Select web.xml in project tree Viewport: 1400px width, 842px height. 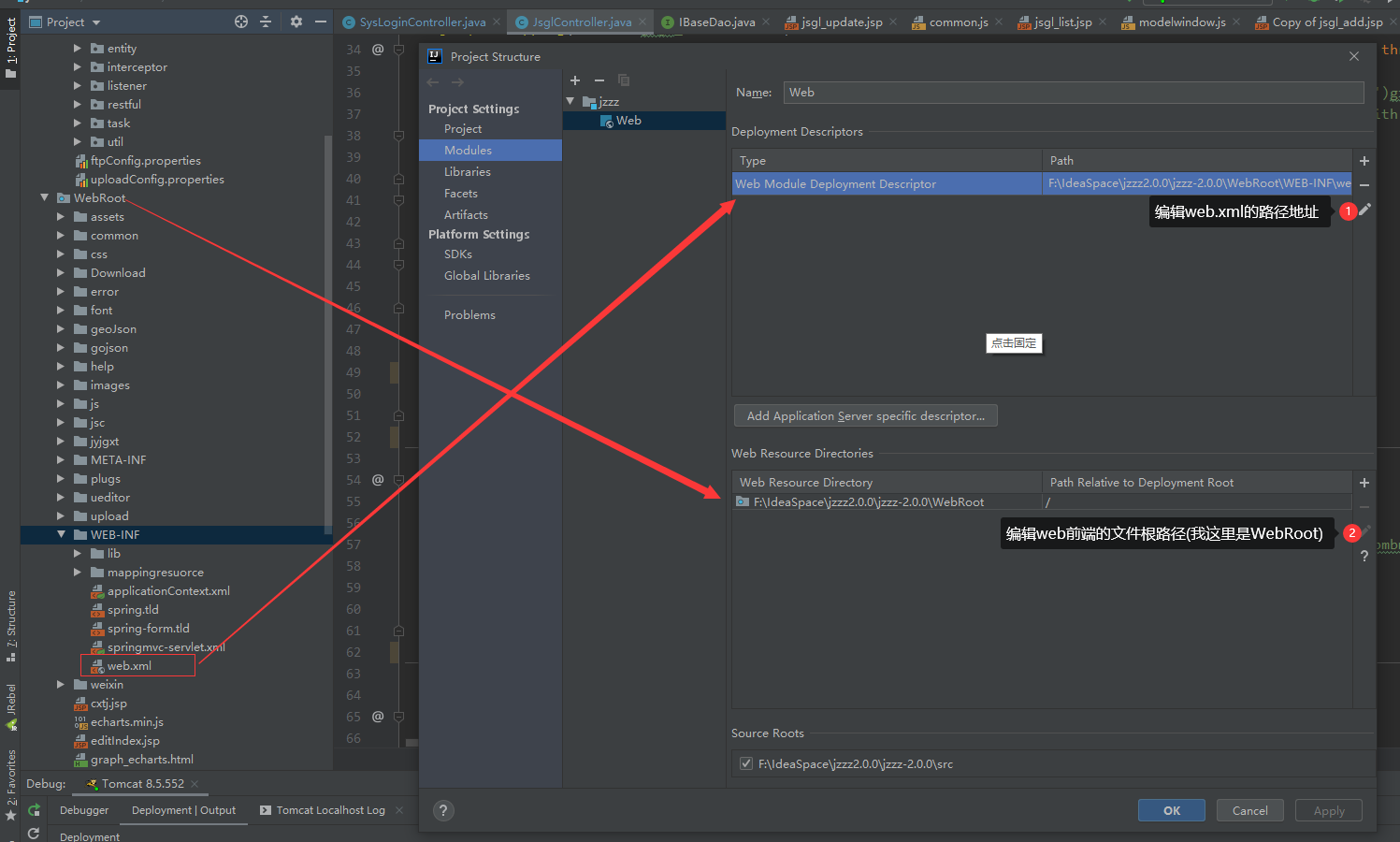[129, 665]
